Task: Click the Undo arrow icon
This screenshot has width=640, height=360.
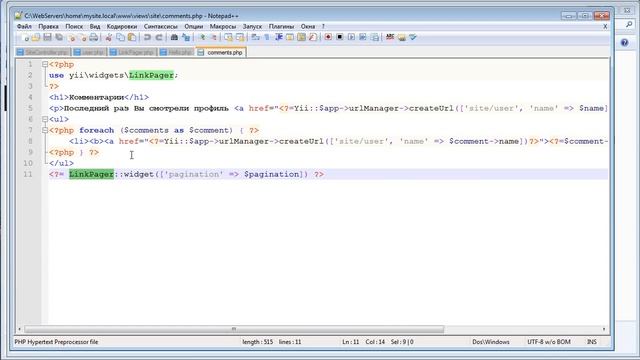Action: pyautogui.click(x=147, y=38)
